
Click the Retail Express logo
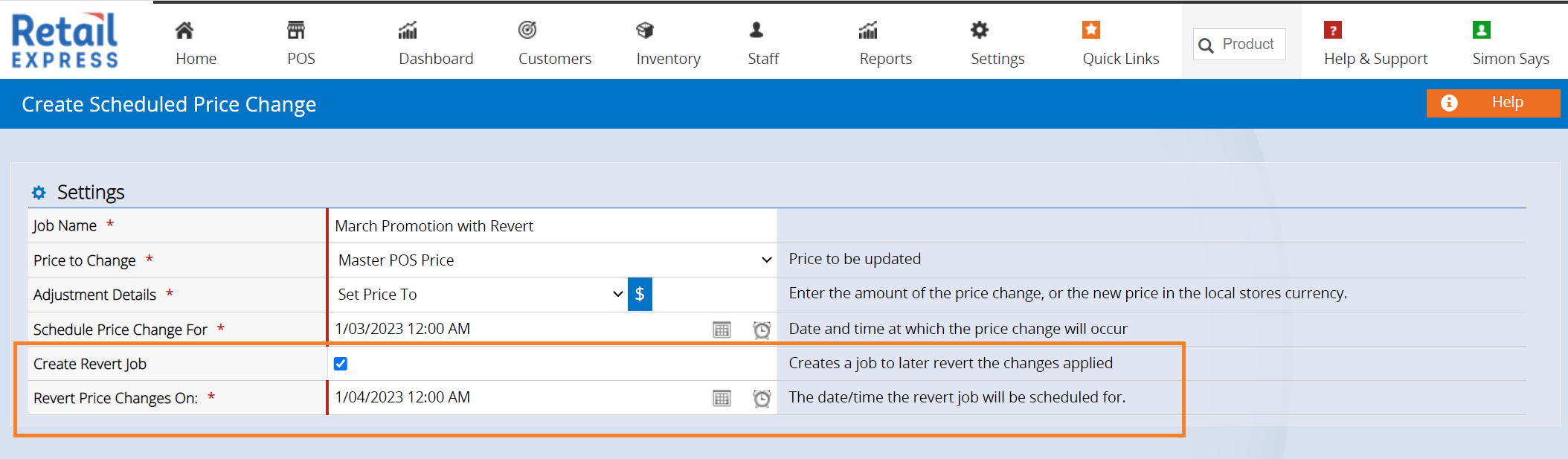coord(65,40)
